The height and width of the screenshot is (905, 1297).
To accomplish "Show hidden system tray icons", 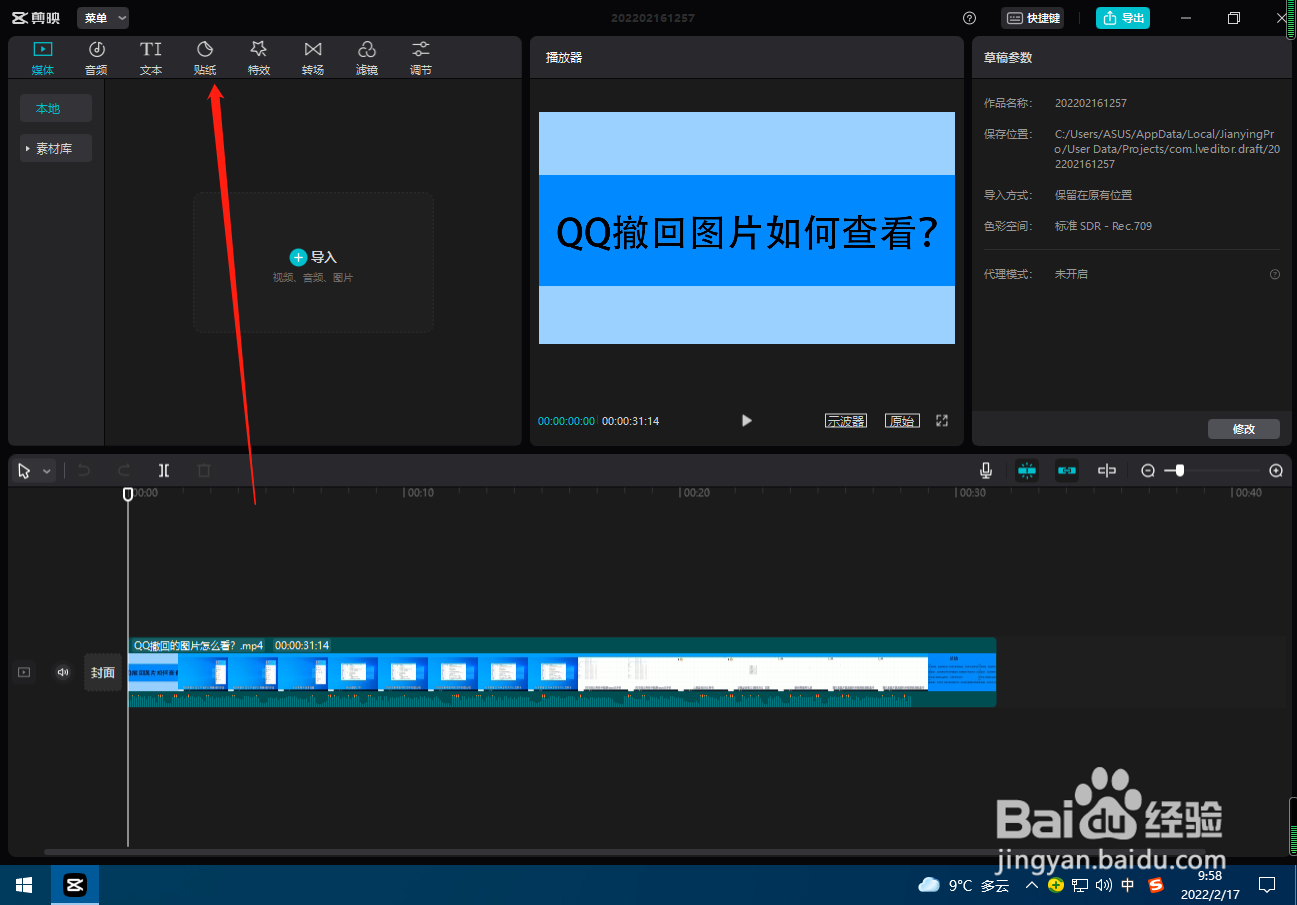I will pyautogui.click(x=1032, y=885).
